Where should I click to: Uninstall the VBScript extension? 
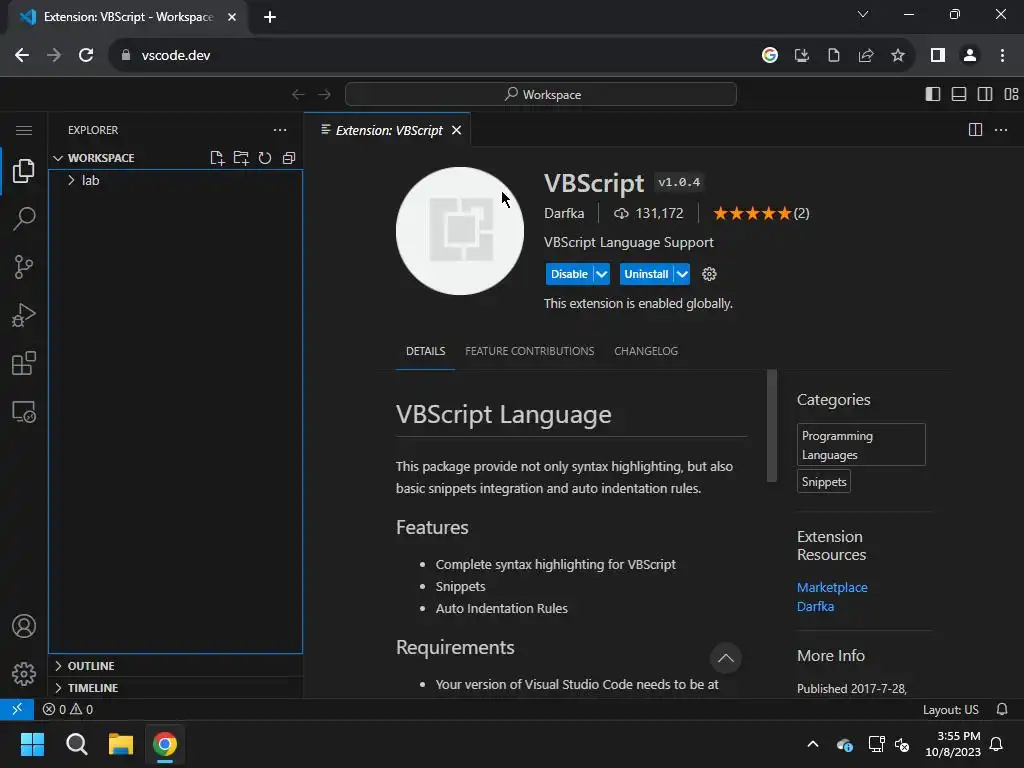(646, 274)
